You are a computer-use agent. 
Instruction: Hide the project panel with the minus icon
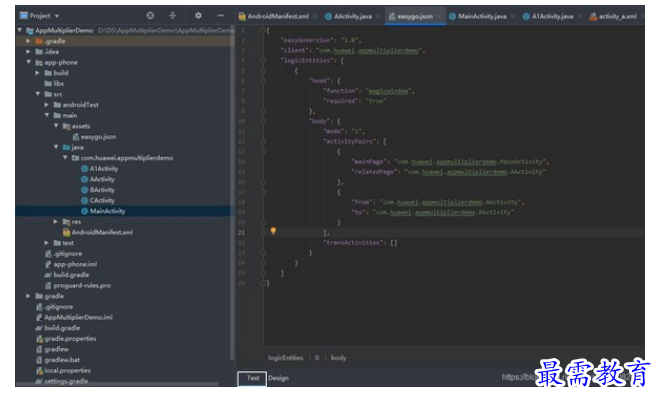220,16
